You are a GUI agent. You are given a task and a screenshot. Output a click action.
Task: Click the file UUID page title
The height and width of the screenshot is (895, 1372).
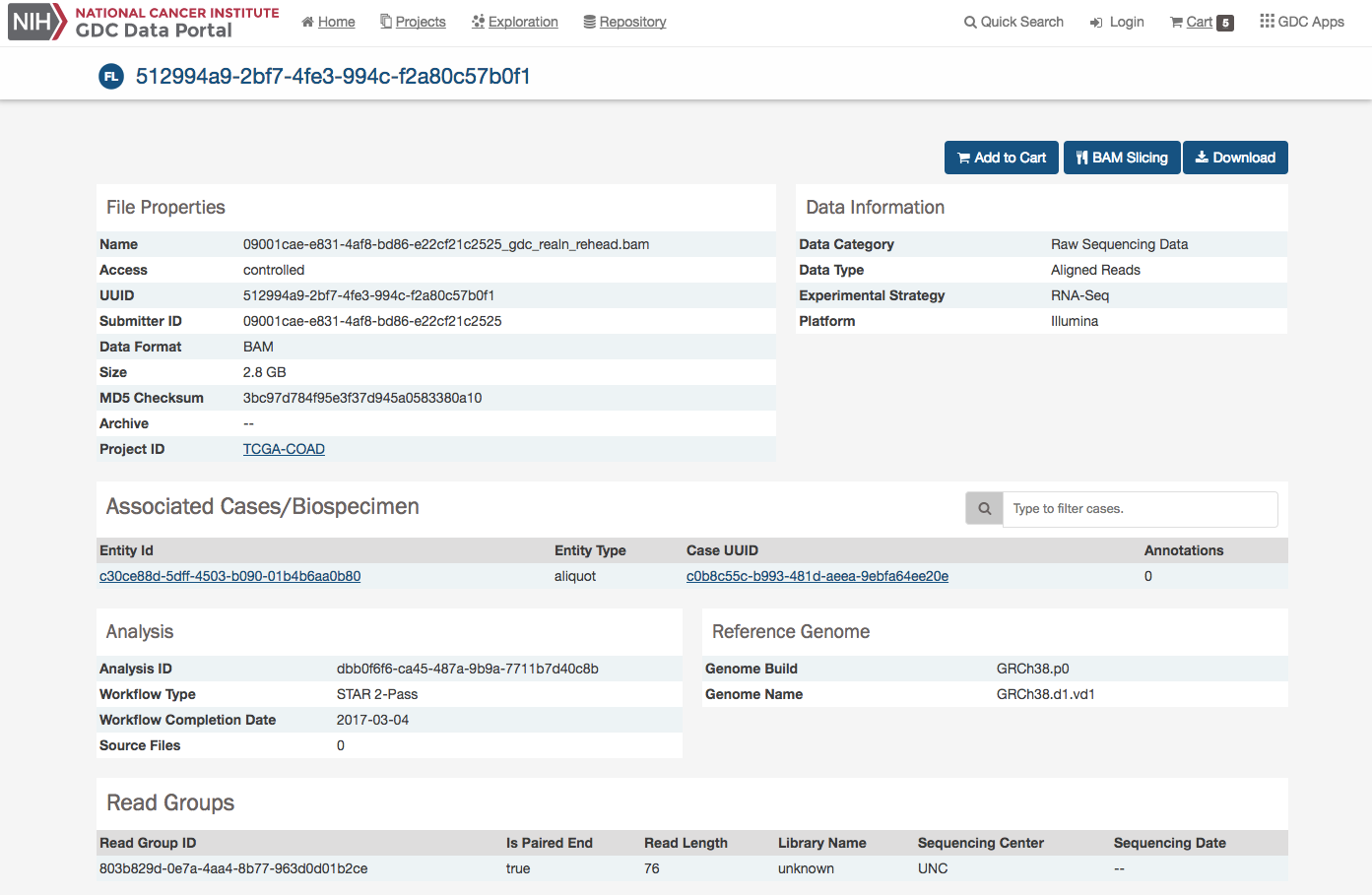coord(333,76)
